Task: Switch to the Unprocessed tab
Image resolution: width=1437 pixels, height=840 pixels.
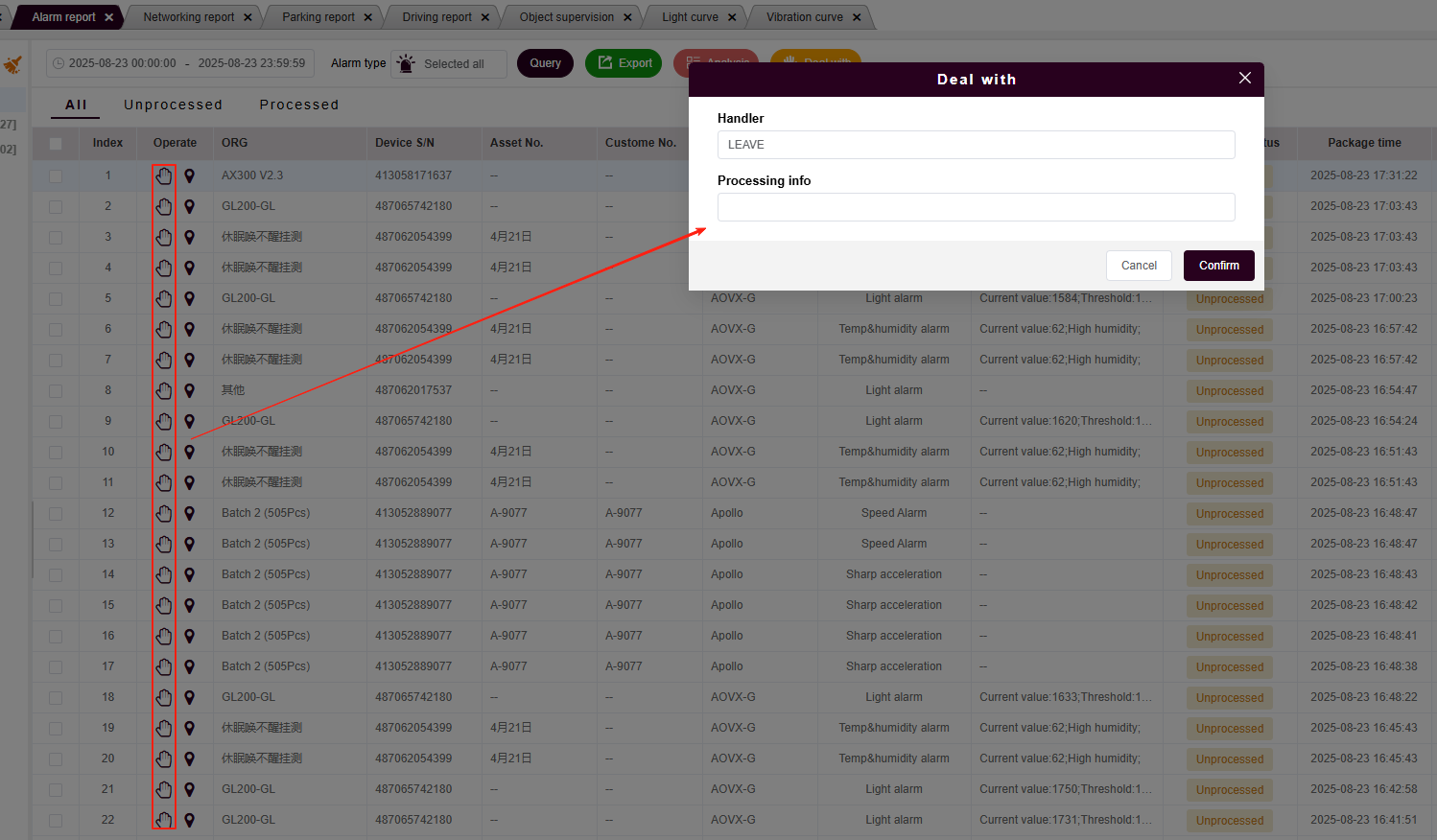Action: [173, 105]
